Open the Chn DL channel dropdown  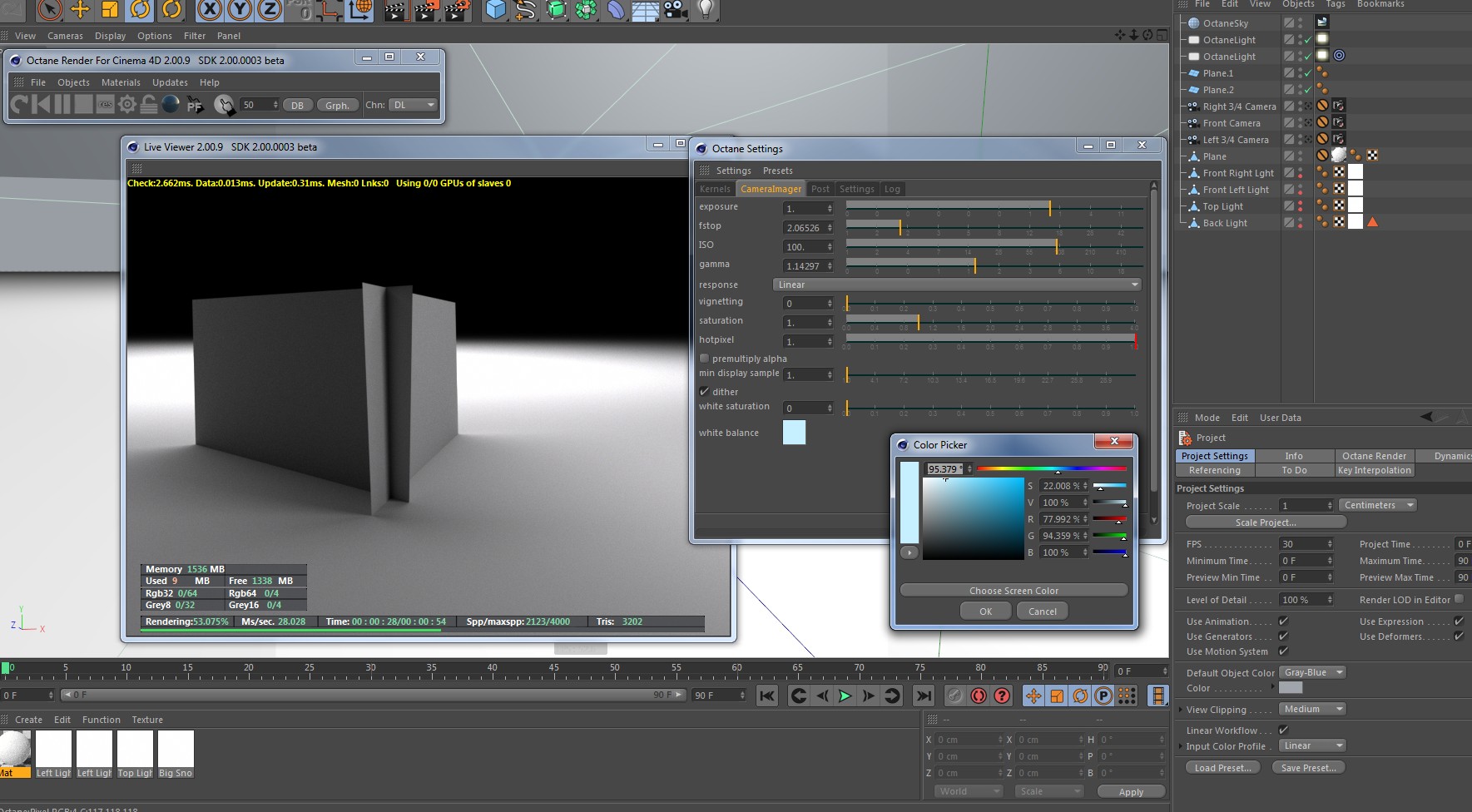point(414,105)
